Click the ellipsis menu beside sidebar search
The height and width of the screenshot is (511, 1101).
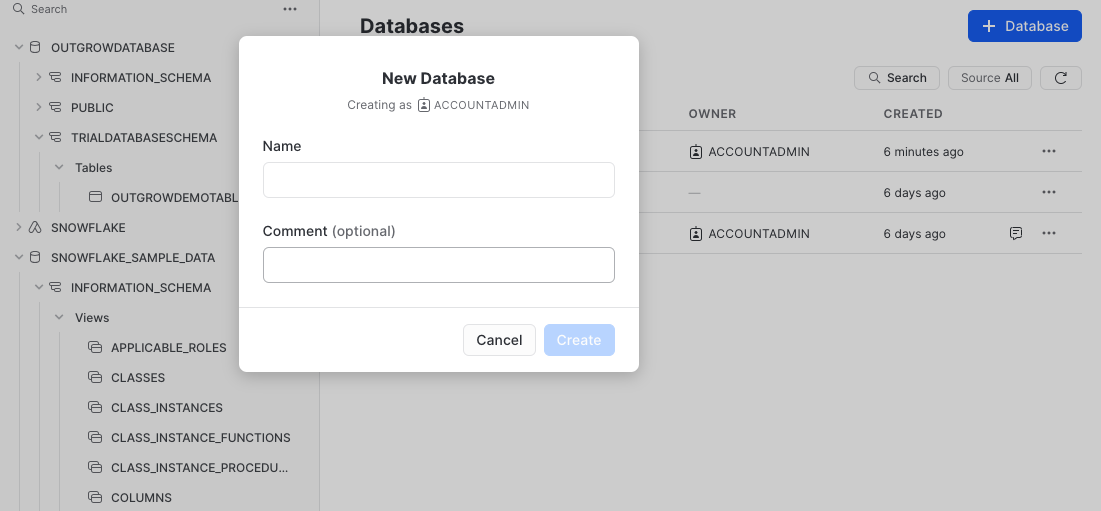[x=290, y=9]
